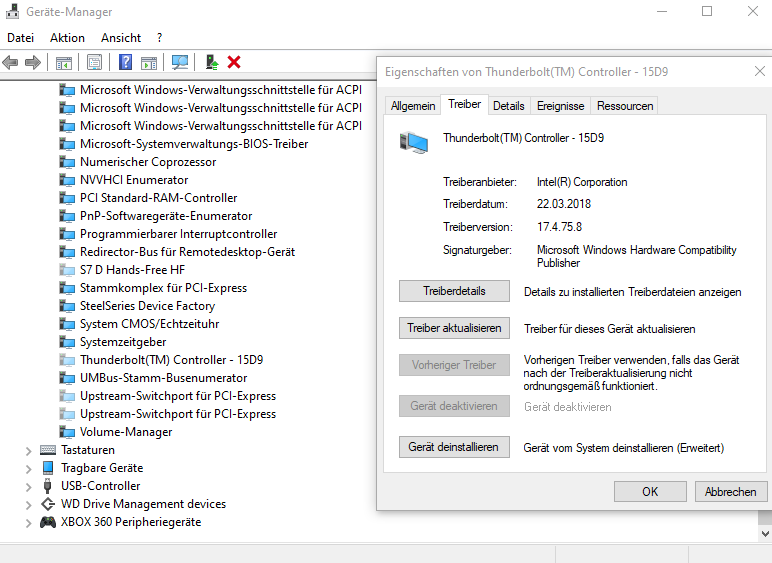Expand XBOX 360 Peripheriegeräte node

[29, 523]
